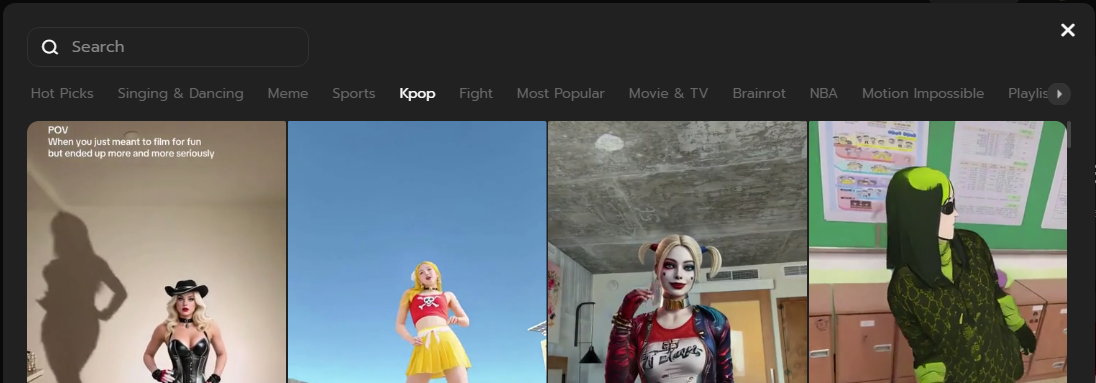Show more categories with right arrow
Screen dimensions: 1096x383
(x=1059, y=94)
